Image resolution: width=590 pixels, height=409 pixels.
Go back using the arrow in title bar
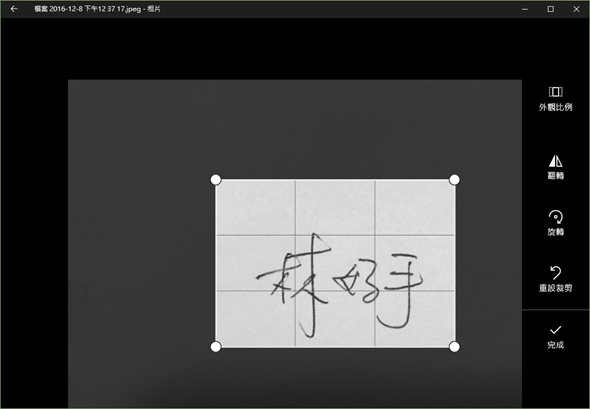click(x=14, y=9)
